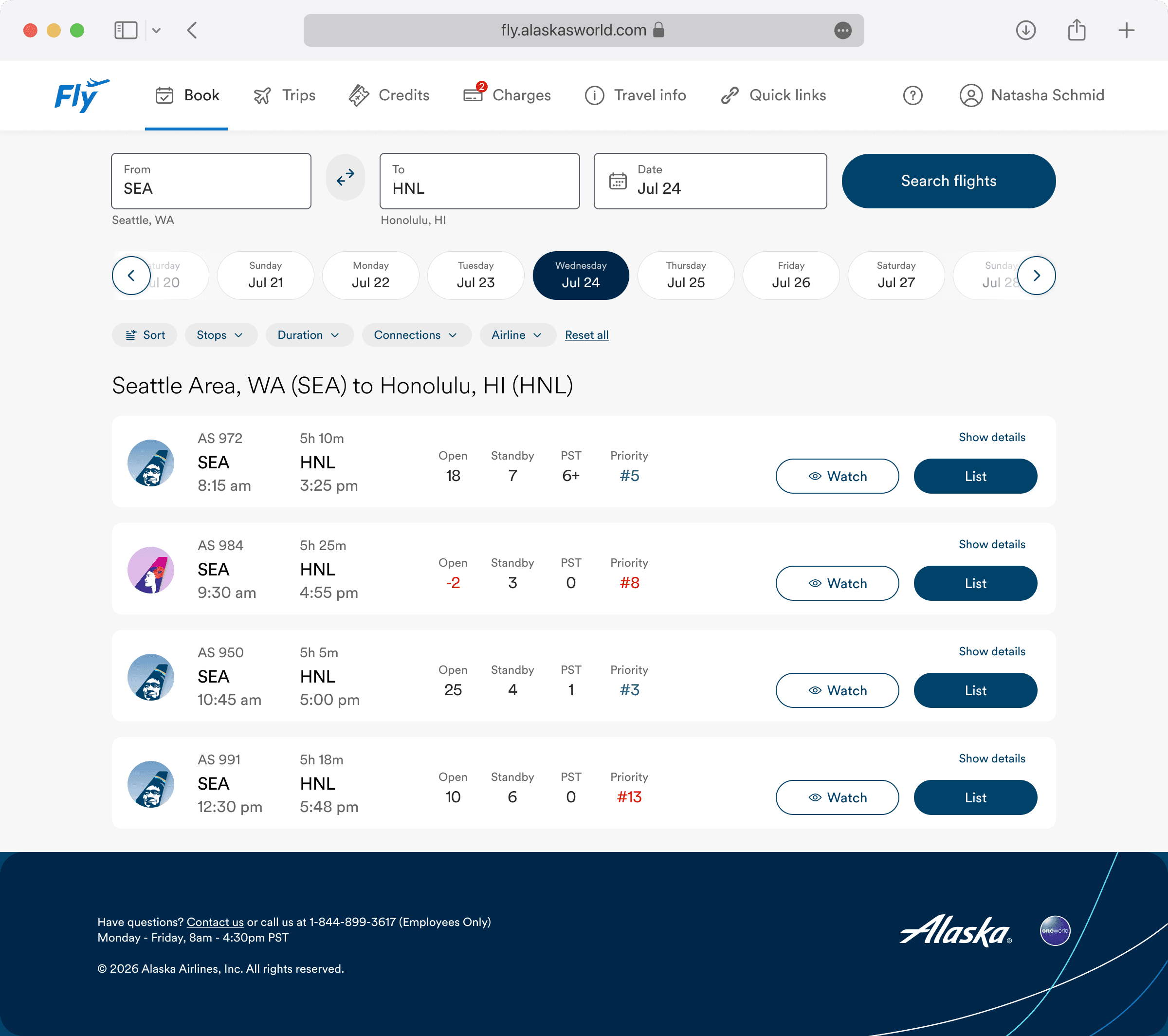Click the calendar icon in Date field

click(618, 181)
